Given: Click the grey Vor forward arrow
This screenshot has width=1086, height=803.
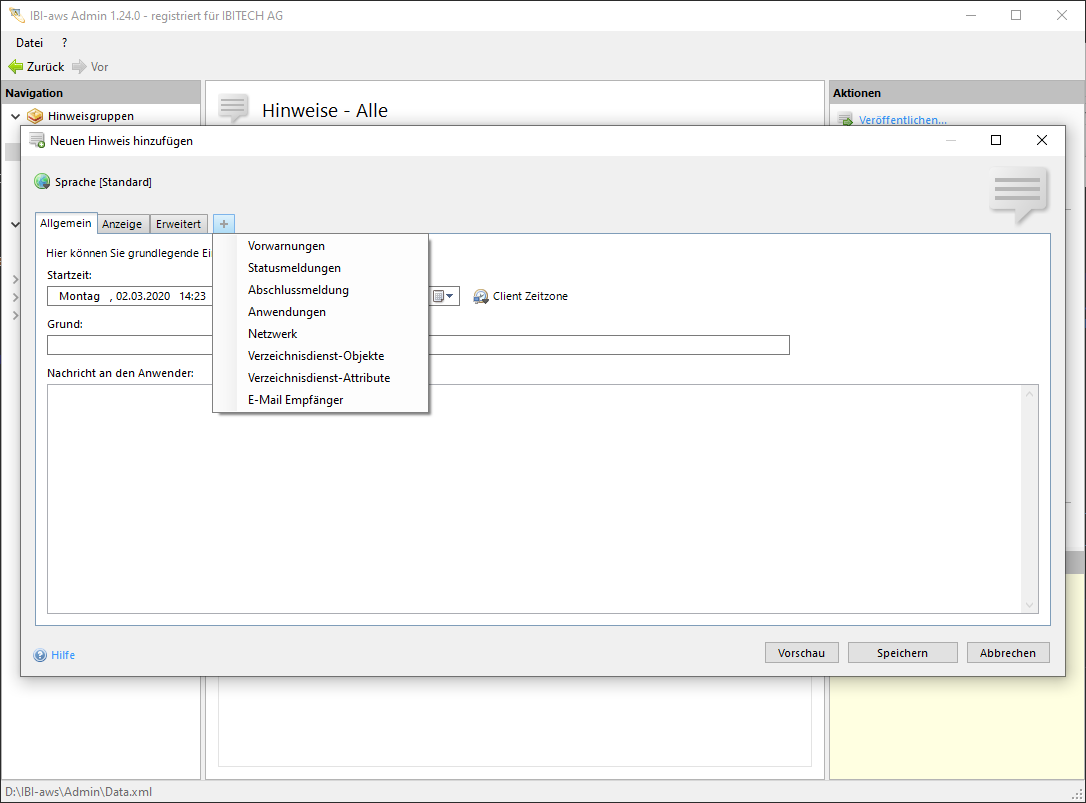Looking at the screenshot, I should [x=80, y=67].
